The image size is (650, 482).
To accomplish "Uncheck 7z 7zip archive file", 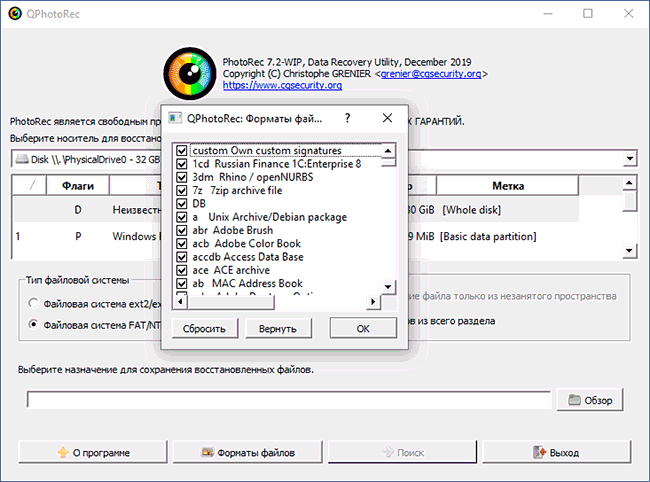I will coord(182,190).
